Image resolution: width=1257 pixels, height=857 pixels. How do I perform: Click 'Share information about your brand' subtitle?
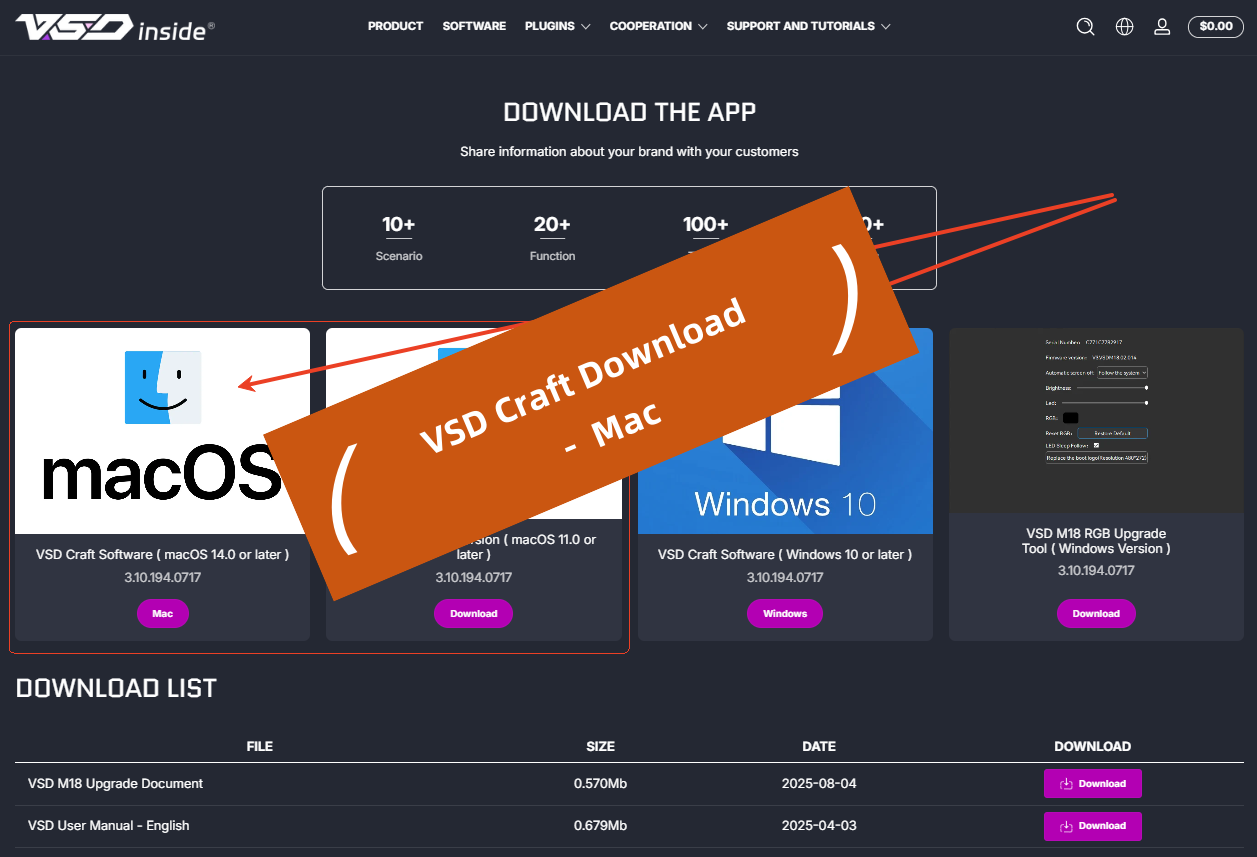629,152
